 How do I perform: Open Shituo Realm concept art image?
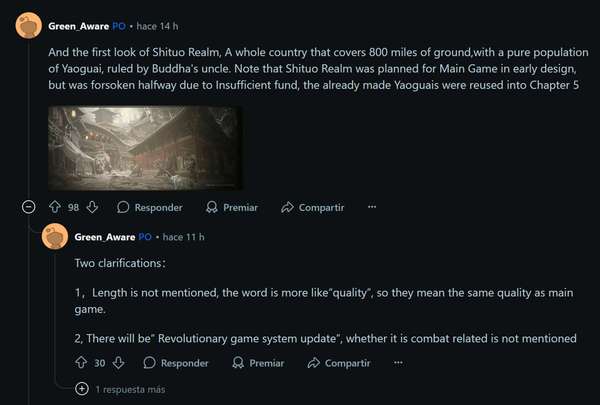coord(146,147)
